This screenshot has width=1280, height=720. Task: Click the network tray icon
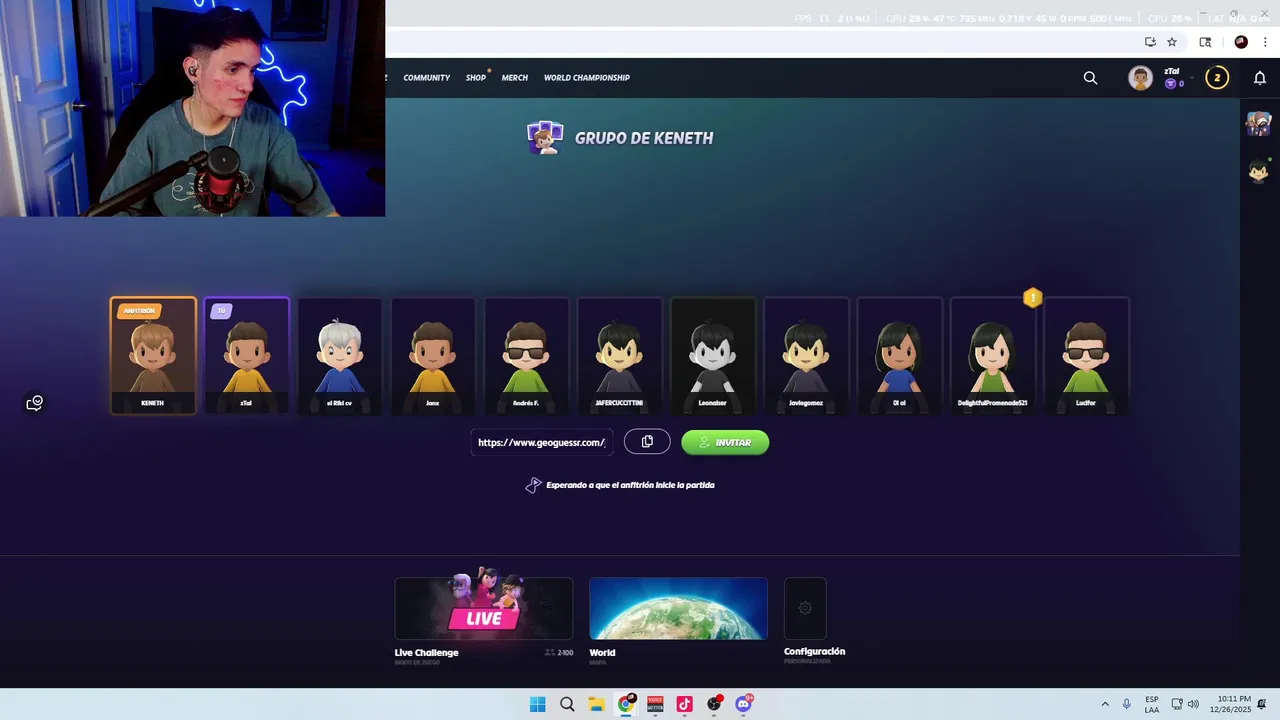1177,704
